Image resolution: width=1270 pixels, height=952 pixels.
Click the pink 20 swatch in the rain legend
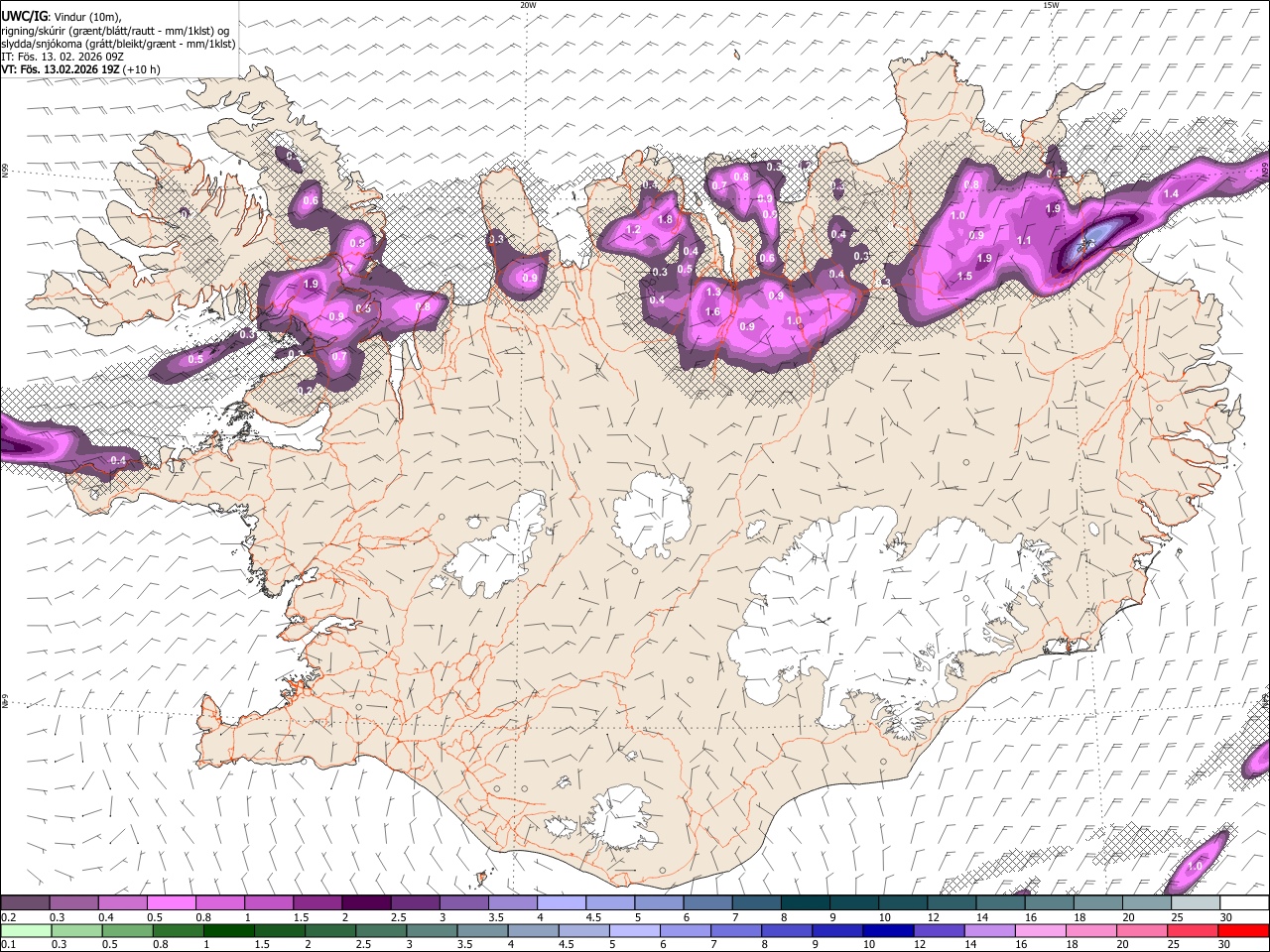(x=1142, y=930)
